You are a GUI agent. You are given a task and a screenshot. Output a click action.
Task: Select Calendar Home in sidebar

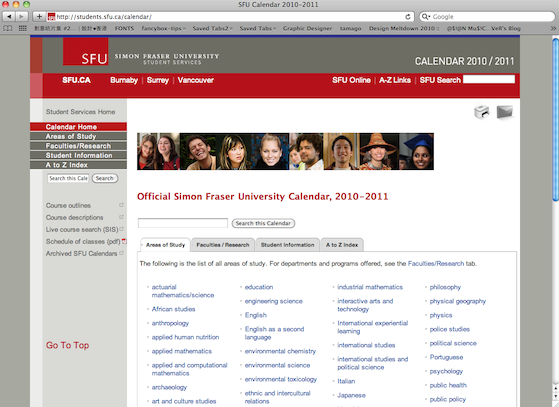click(78, 127)
